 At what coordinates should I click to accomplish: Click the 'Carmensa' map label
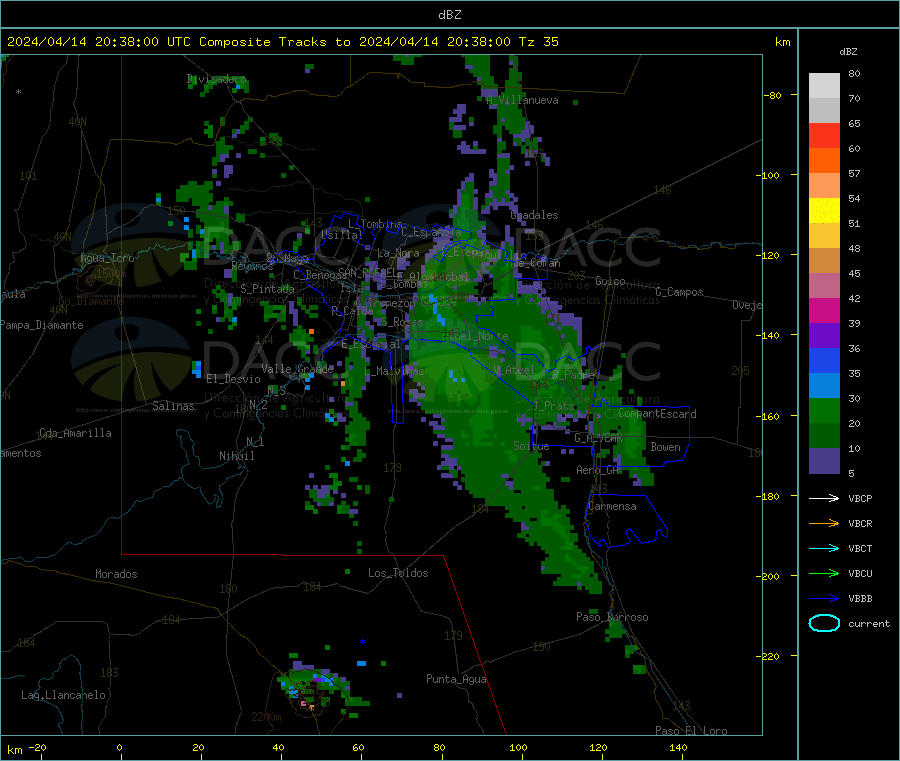[612, 506]
